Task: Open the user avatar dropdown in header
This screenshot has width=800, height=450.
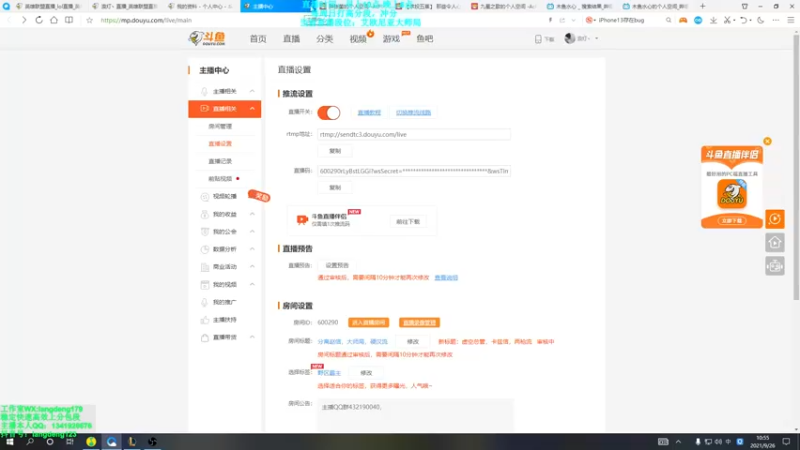Action: click(x=581, y=39)
